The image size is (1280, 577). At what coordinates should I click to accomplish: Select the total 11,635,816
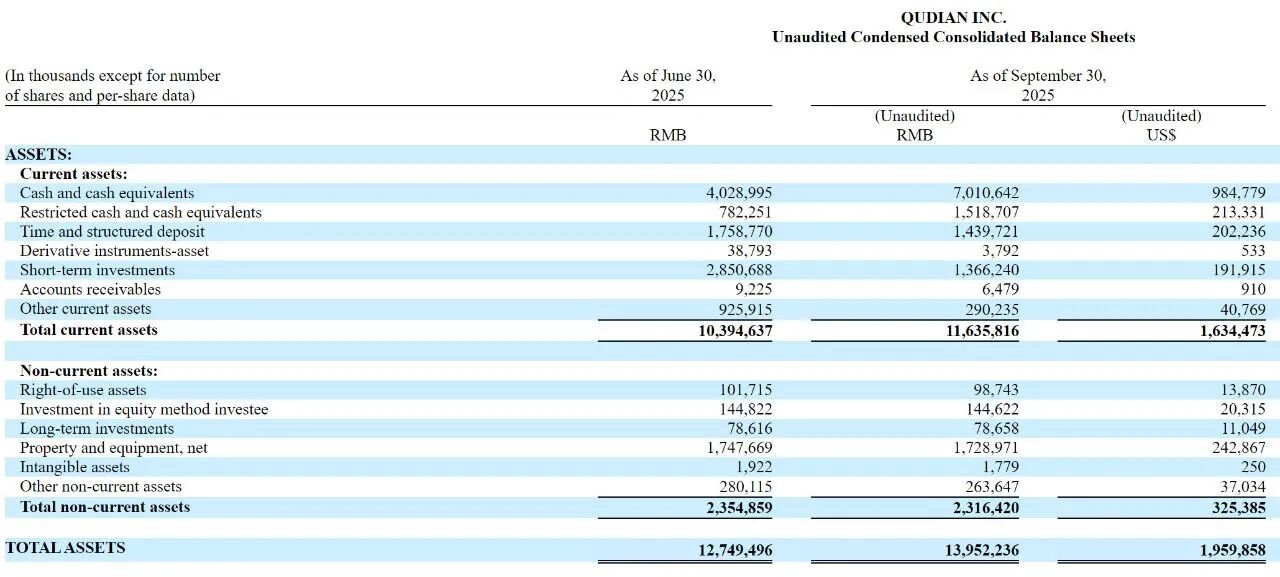pos(982,330)
